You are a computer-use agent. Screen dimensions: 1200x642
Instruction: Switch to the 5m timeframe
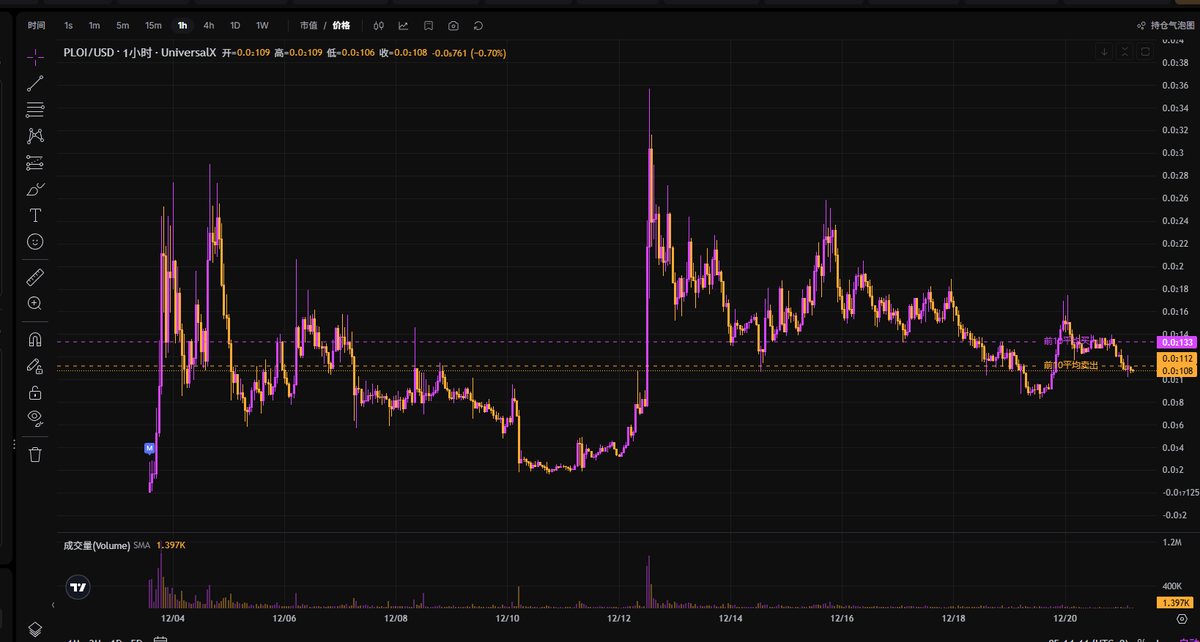[x=122, y=25]
